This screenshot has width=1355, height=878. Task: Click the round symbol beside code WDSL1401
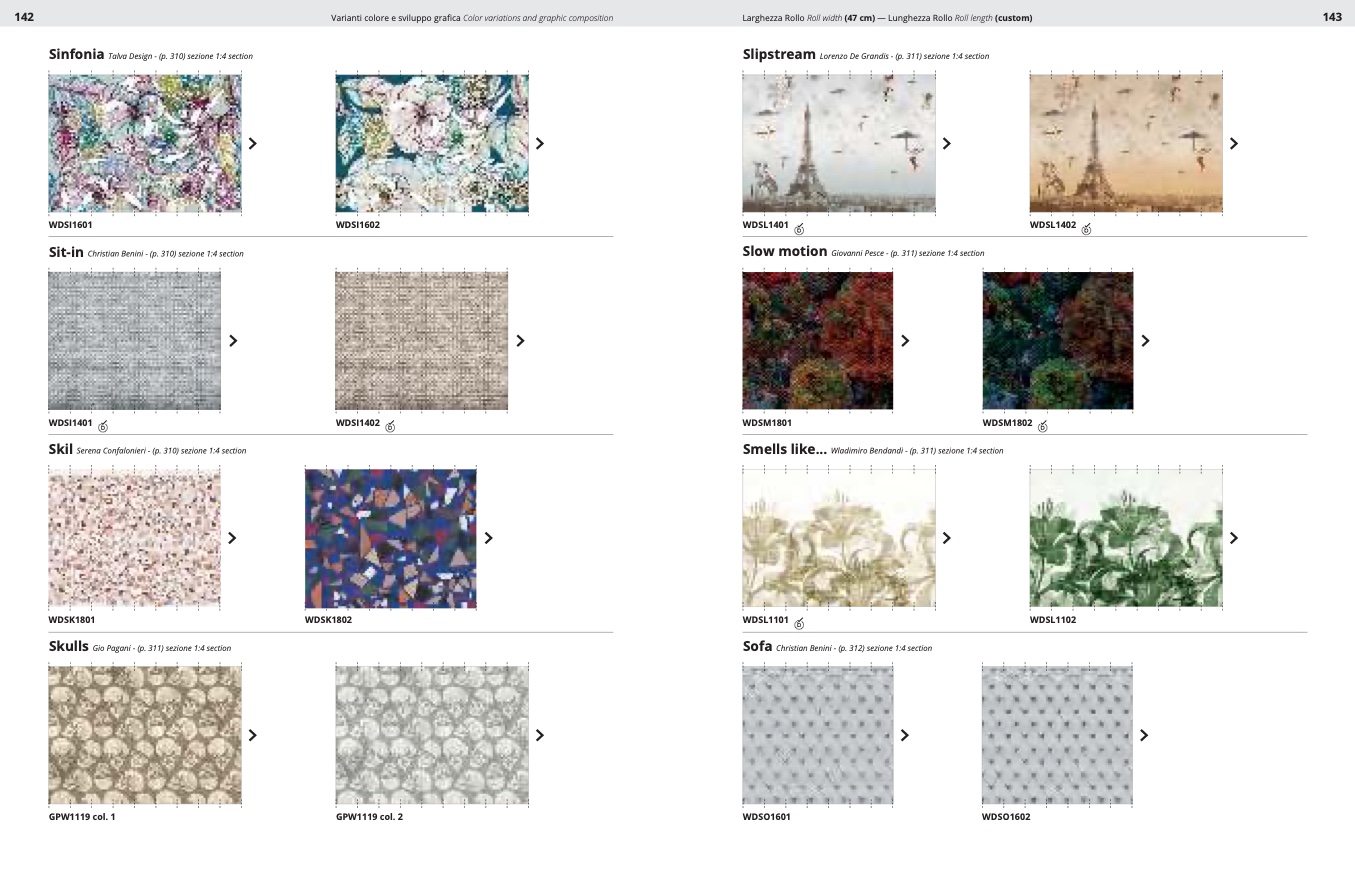tap(798, 229)
